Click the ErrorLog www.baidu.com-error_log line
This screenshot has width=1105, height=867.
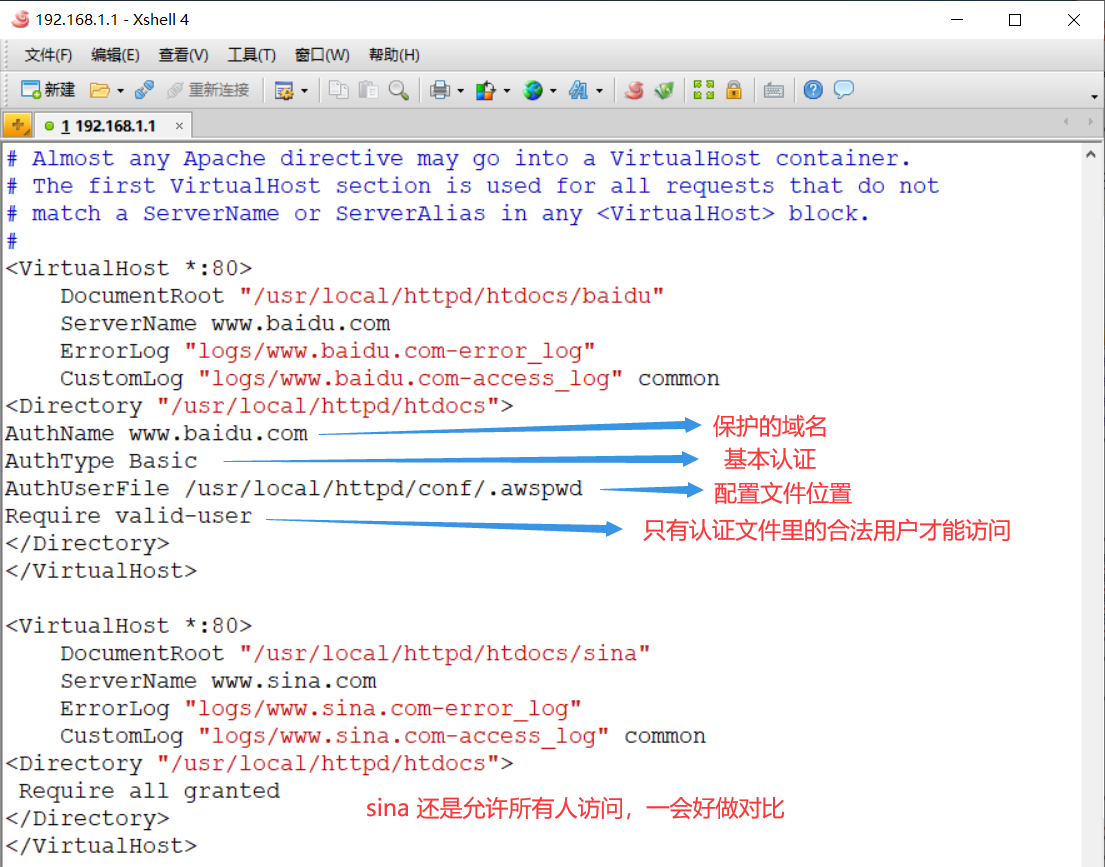(x=328, y=351)
